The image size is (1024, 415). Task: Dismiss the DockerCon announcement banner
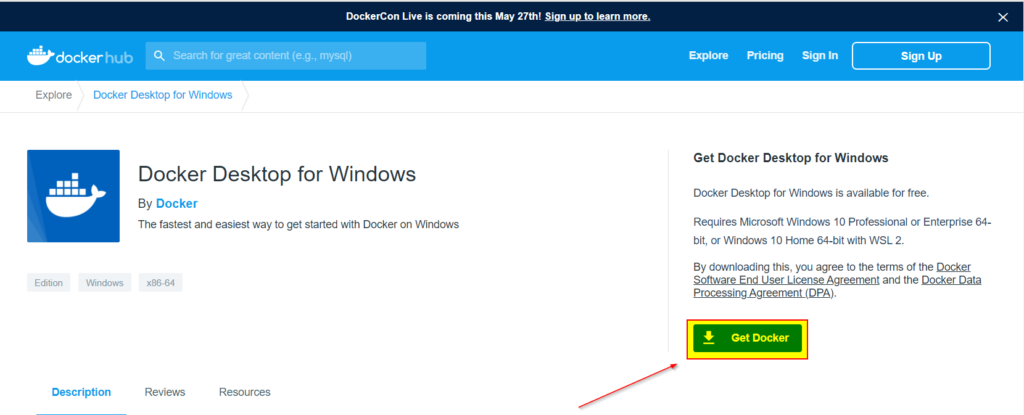click(x=1003, y=17)
